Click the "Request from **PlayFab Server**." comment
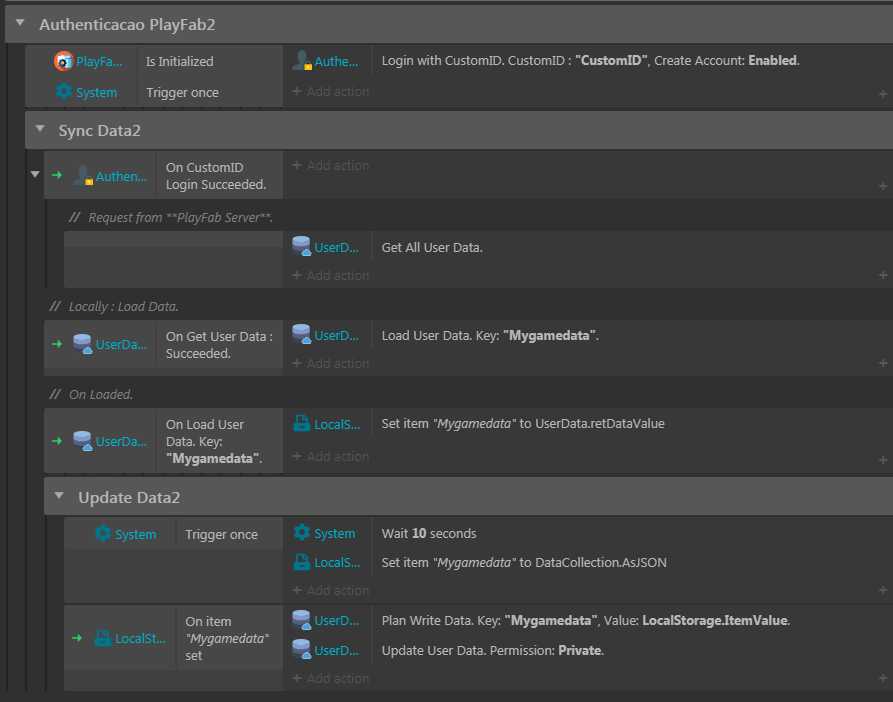 (x=171, y=217)
